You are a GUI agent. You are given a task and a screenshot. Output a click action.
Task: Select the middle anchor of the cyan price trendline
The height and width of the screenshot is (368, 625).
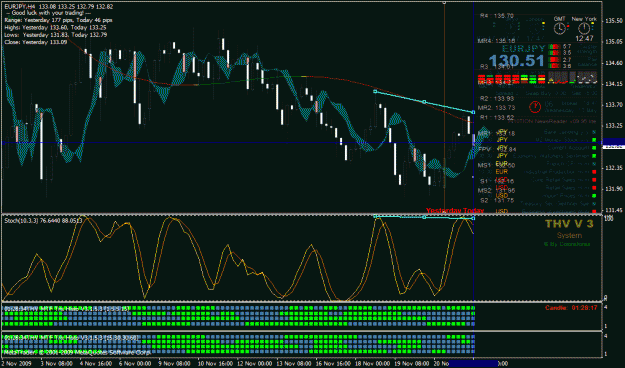click(424, 102)
